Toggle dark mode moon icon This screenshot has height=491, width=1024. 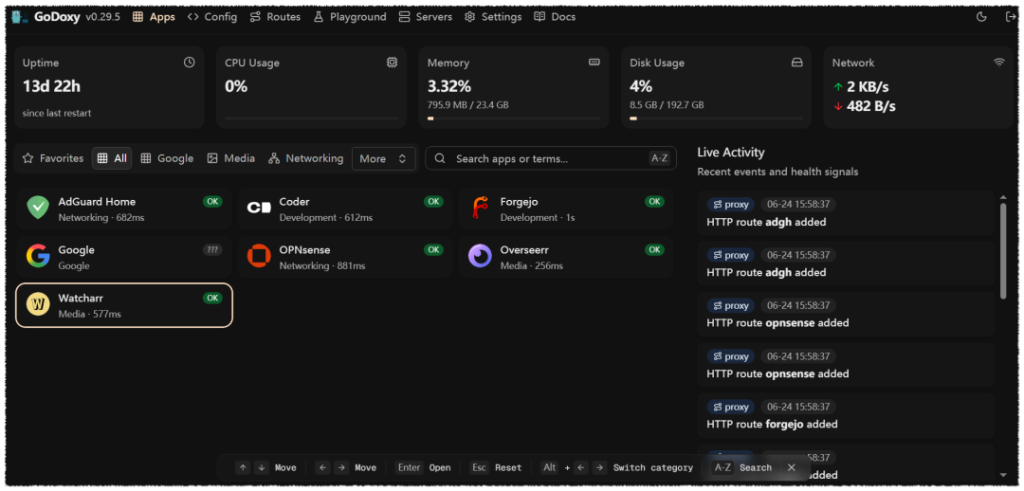click(x=981, y=17)
